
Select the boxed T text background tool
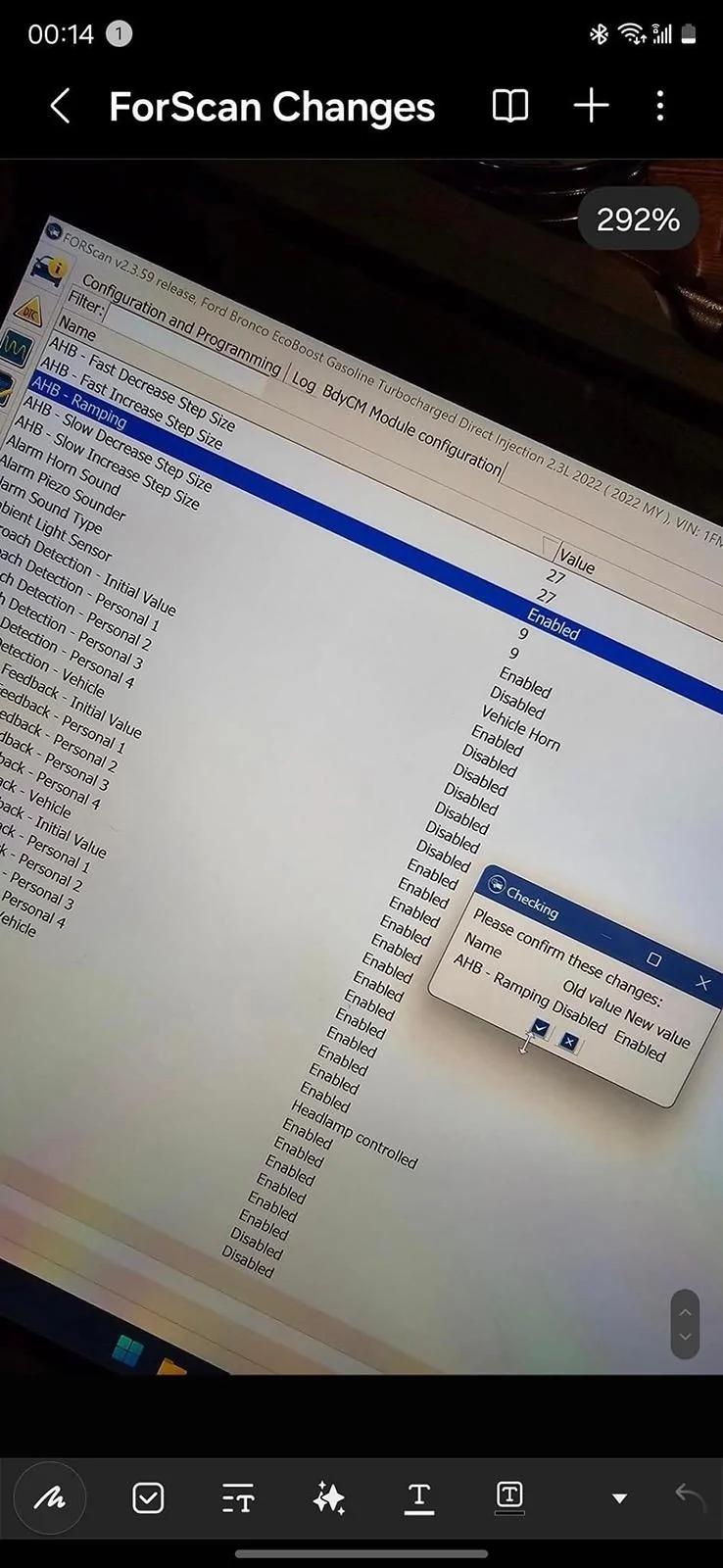pyautogui.click(x=509, y=1496)
